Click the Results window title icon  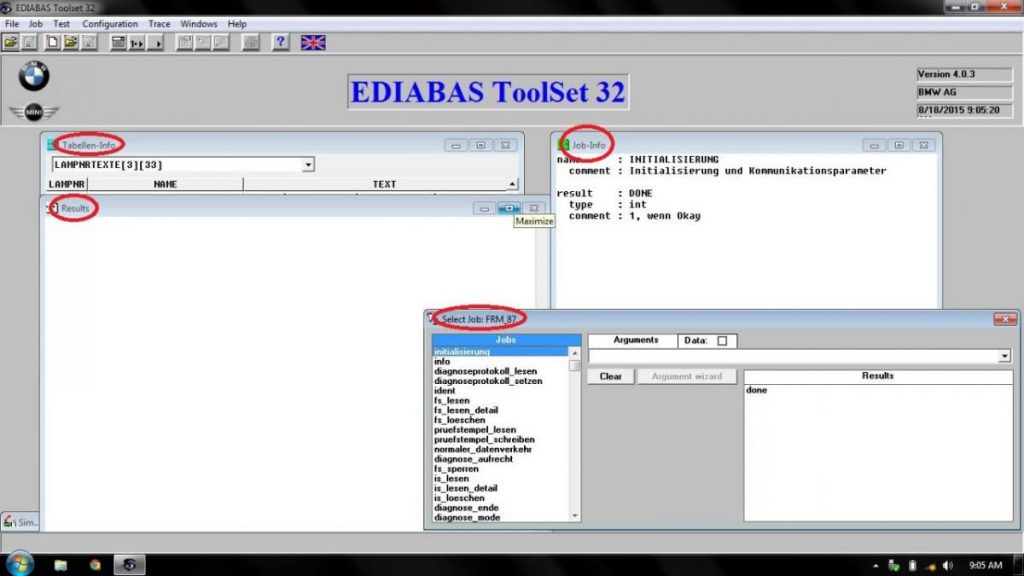click(x=53, y=208)
